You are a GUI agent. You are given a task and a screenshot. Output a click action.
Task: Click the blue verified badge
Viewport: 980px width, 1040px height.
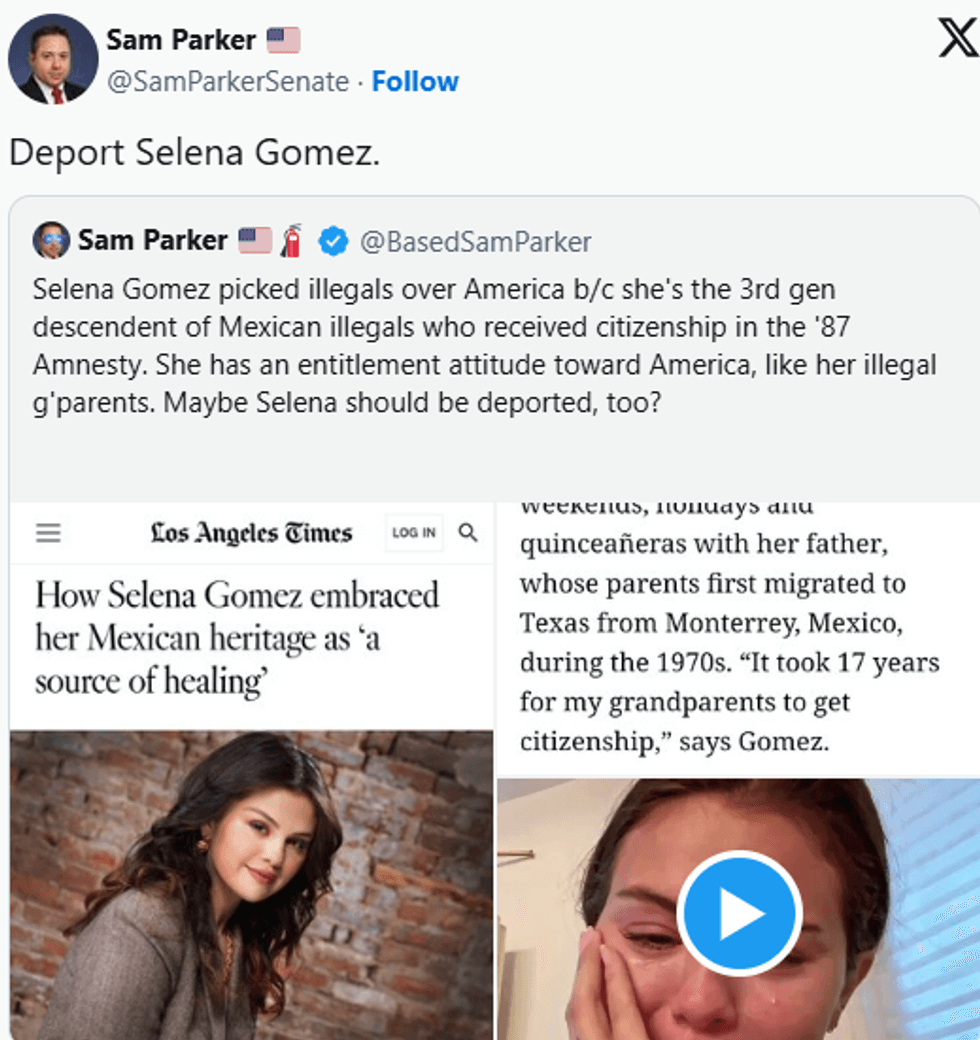coord(333,241)
